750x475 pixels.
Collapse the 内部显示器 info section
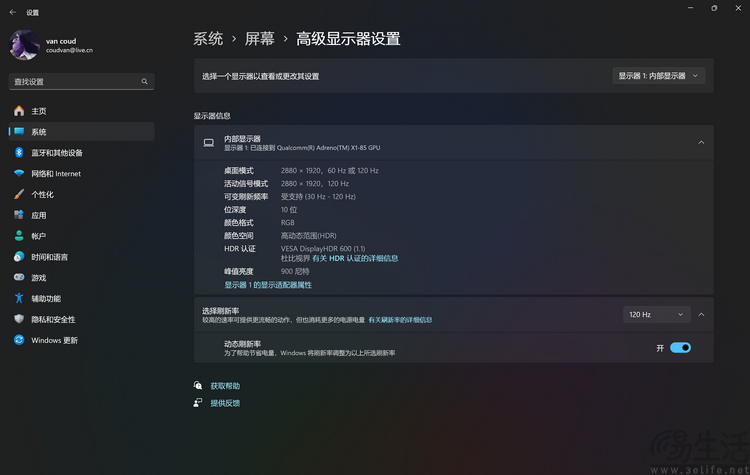701,143
